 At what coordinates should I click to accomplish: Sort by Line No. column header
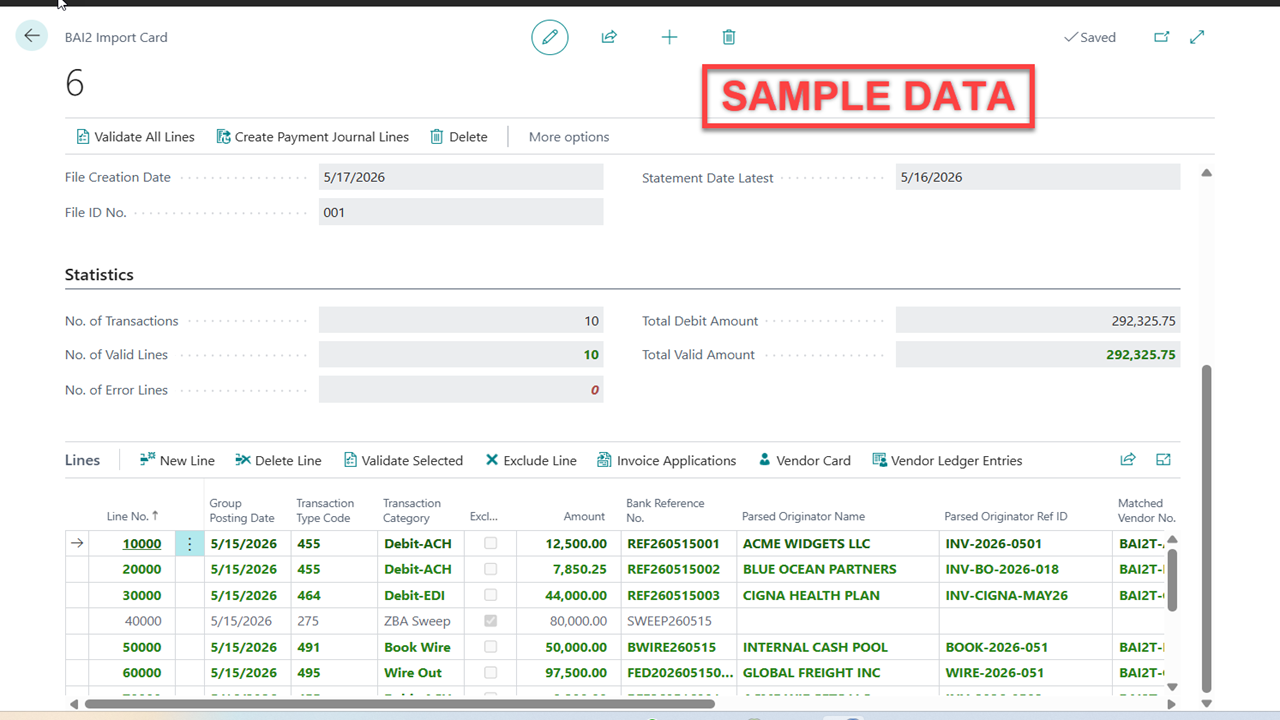(132, 517)
